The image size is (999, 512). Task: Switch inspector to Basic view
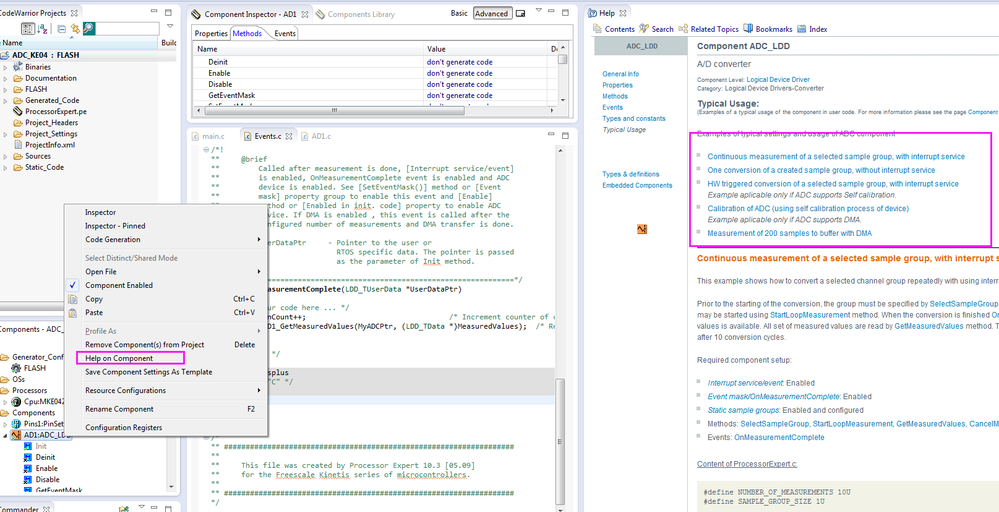pos(459,14)
